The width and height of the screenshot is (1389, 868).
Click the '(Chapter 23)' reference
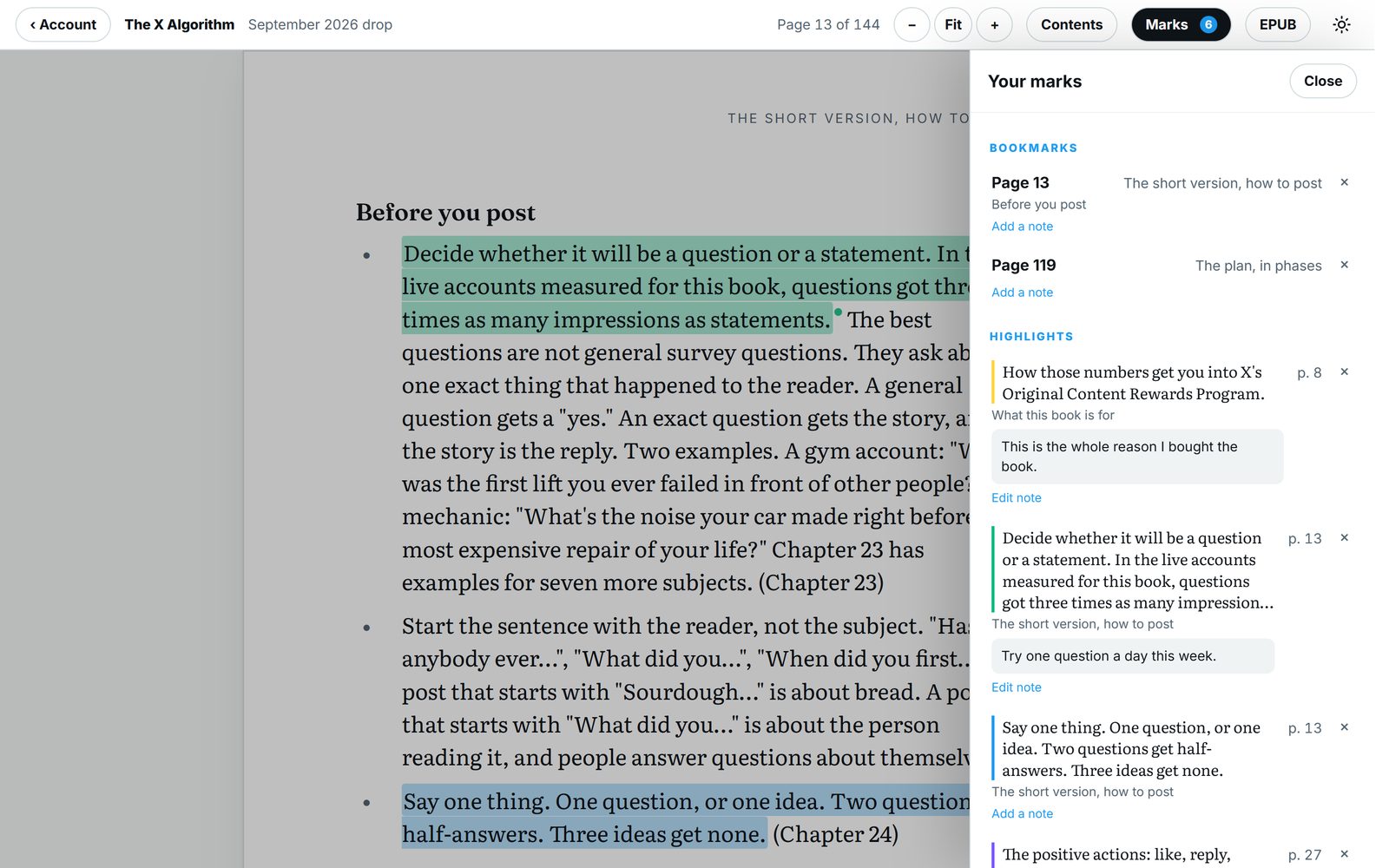pos(821,582)
